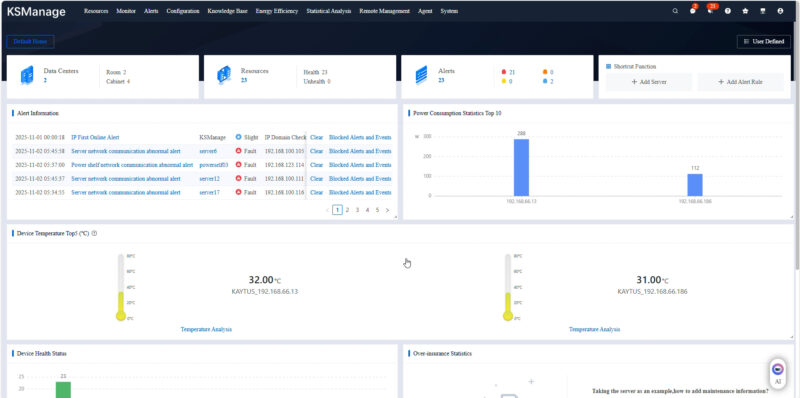Click the thermometer for KAYTUS_192.168.66.13

click(x=121, y=287)
